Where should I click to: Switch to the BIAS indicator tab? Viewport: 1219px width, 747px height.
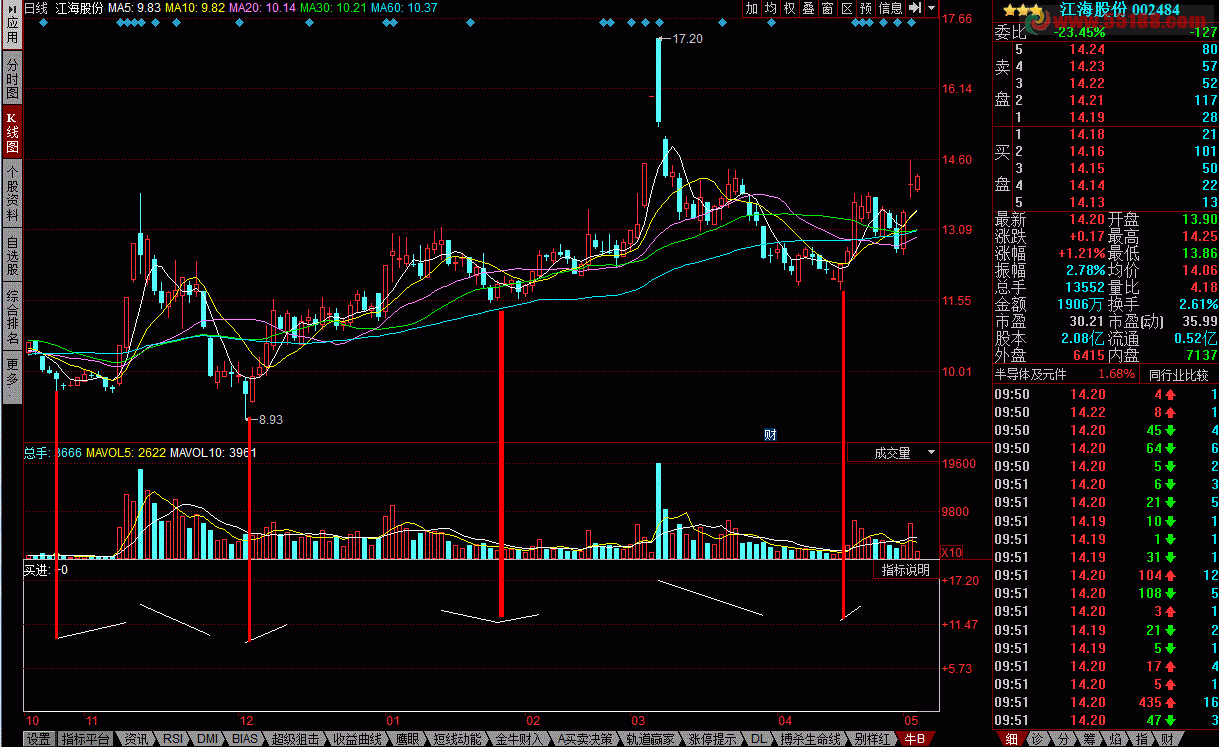[244, 739]
